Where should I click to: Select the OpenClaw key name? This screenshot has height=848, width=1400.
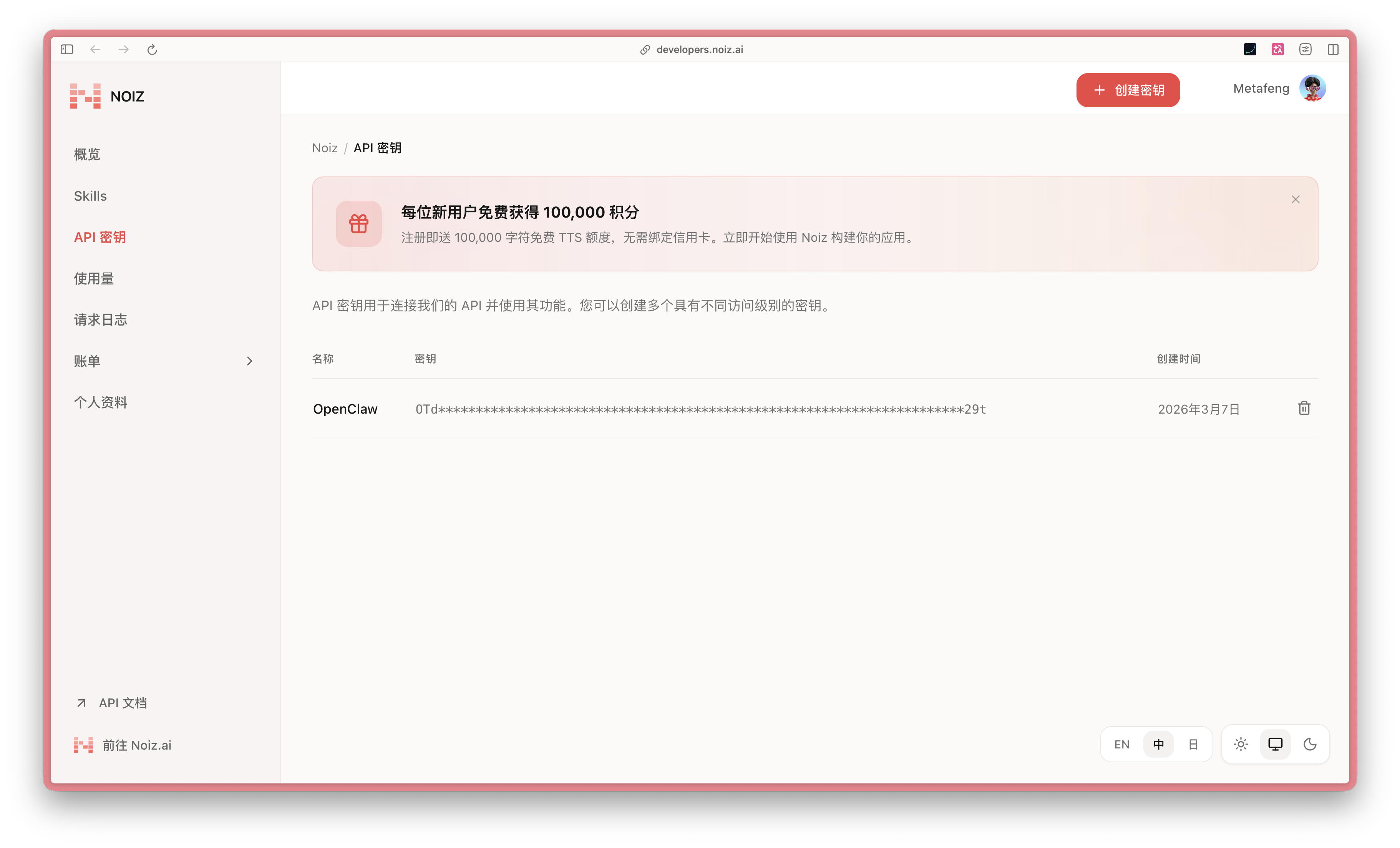(x=345, y=409)
